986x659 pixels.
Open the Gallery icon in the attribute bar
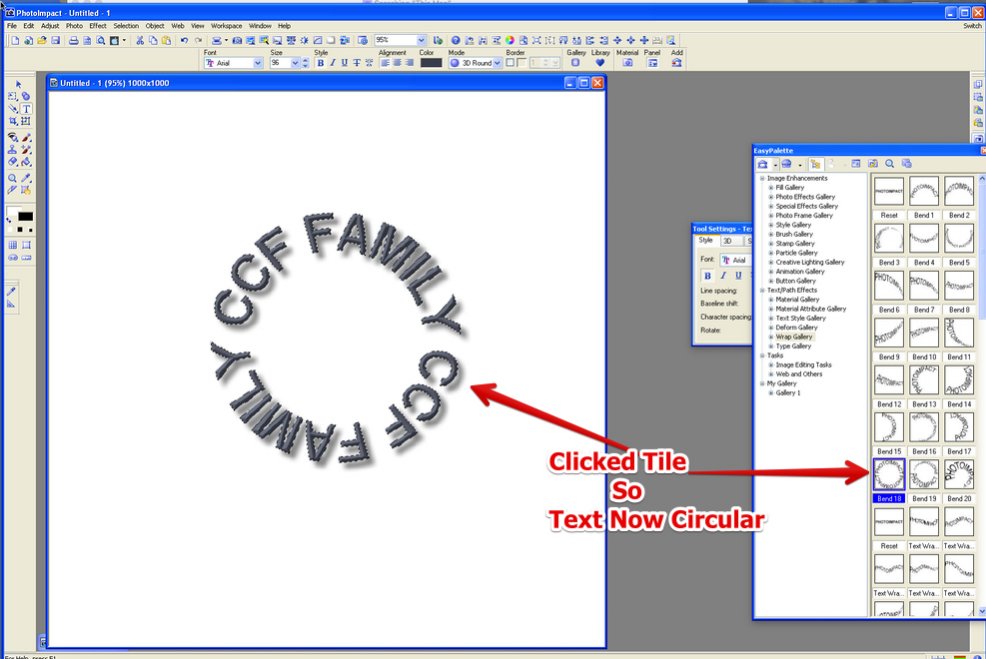point(575,63)
